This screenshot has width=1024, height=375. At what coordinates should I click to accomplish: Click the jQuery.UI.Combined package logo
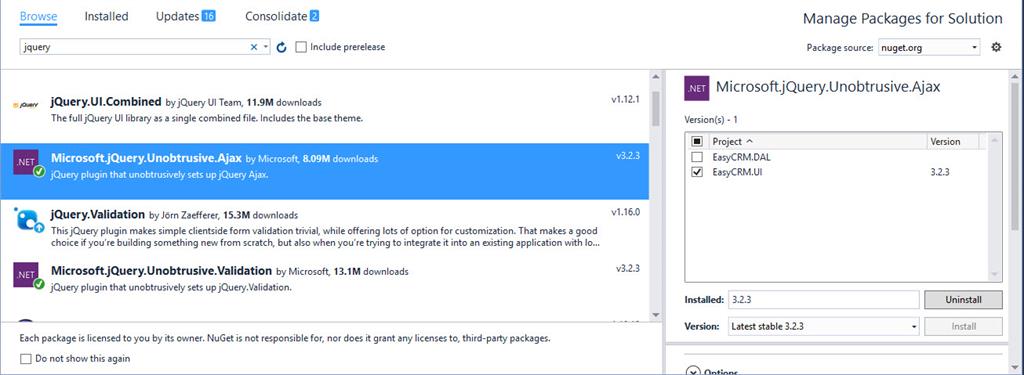(x=26, y=105)
